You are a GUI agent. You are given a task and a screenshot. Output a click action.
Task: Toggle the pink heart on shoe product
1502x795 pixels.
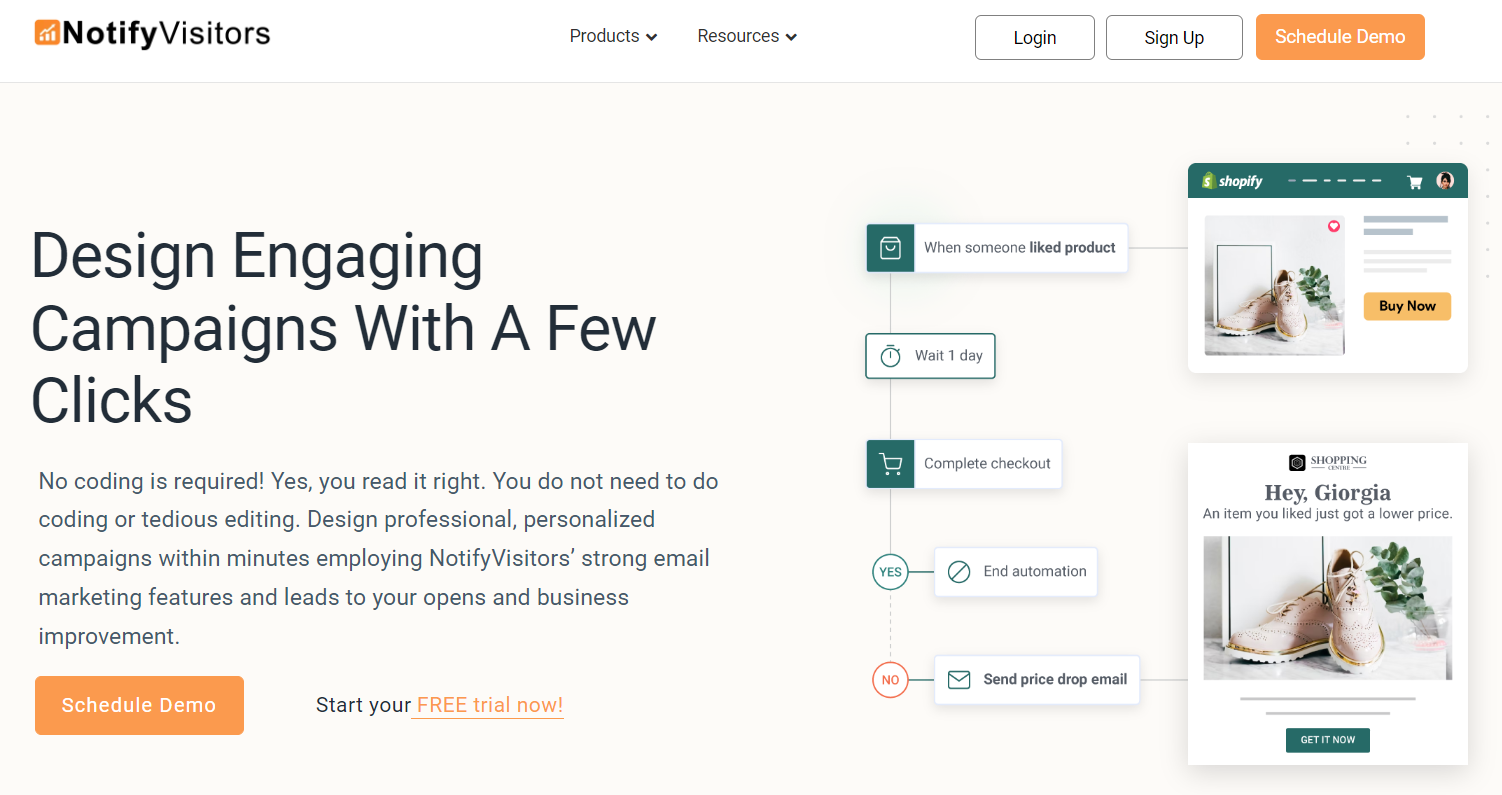[x=1333, y=227]
